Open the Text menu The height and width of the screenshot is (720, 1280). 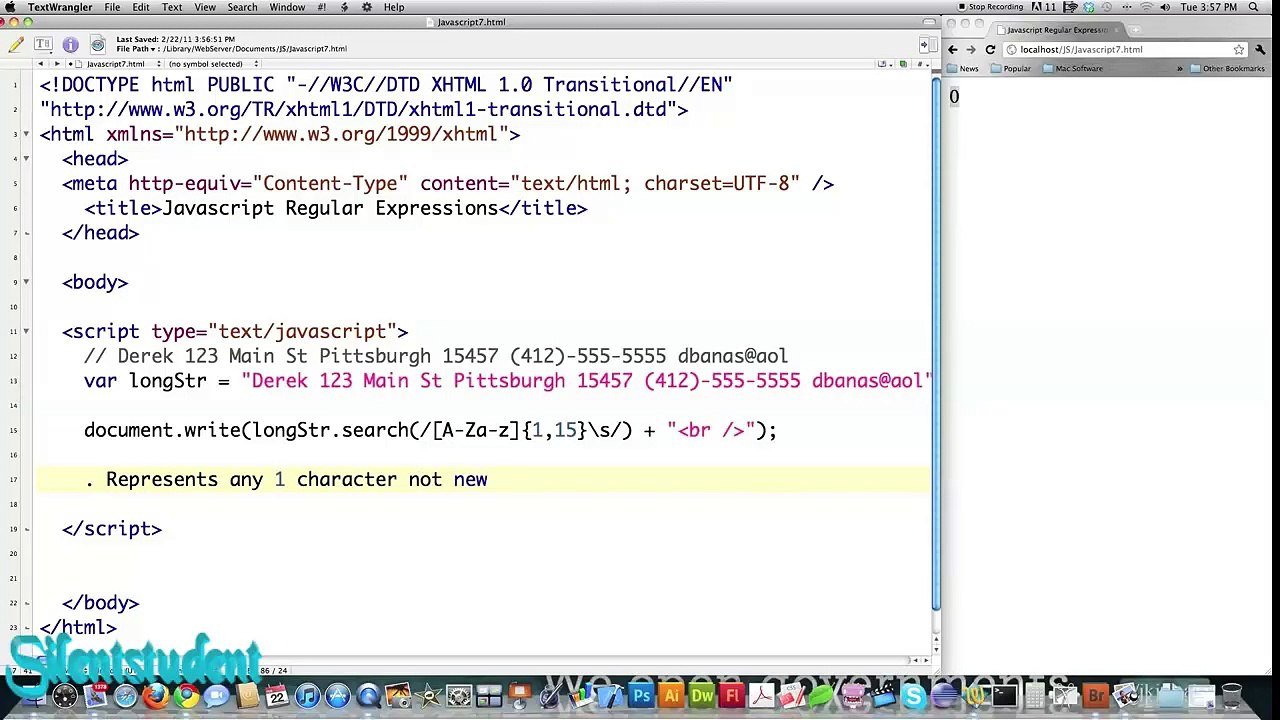(x=172, y=7)
